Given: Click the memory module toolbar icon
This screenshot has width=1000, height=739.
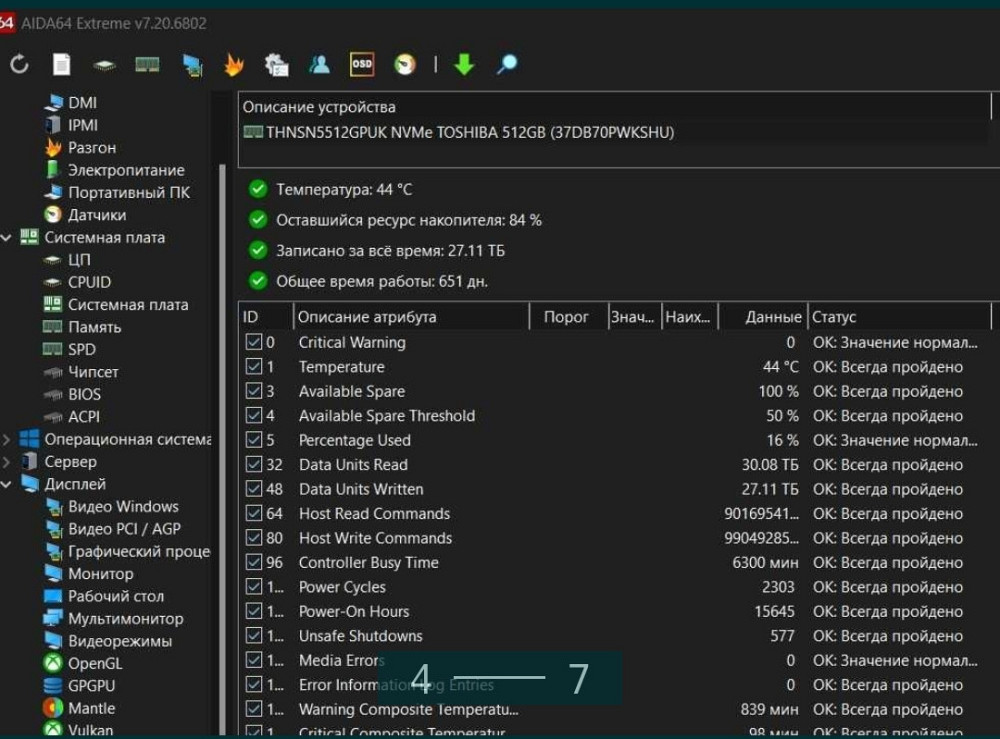Looking at the screenshot, I should tap(147, 65).
